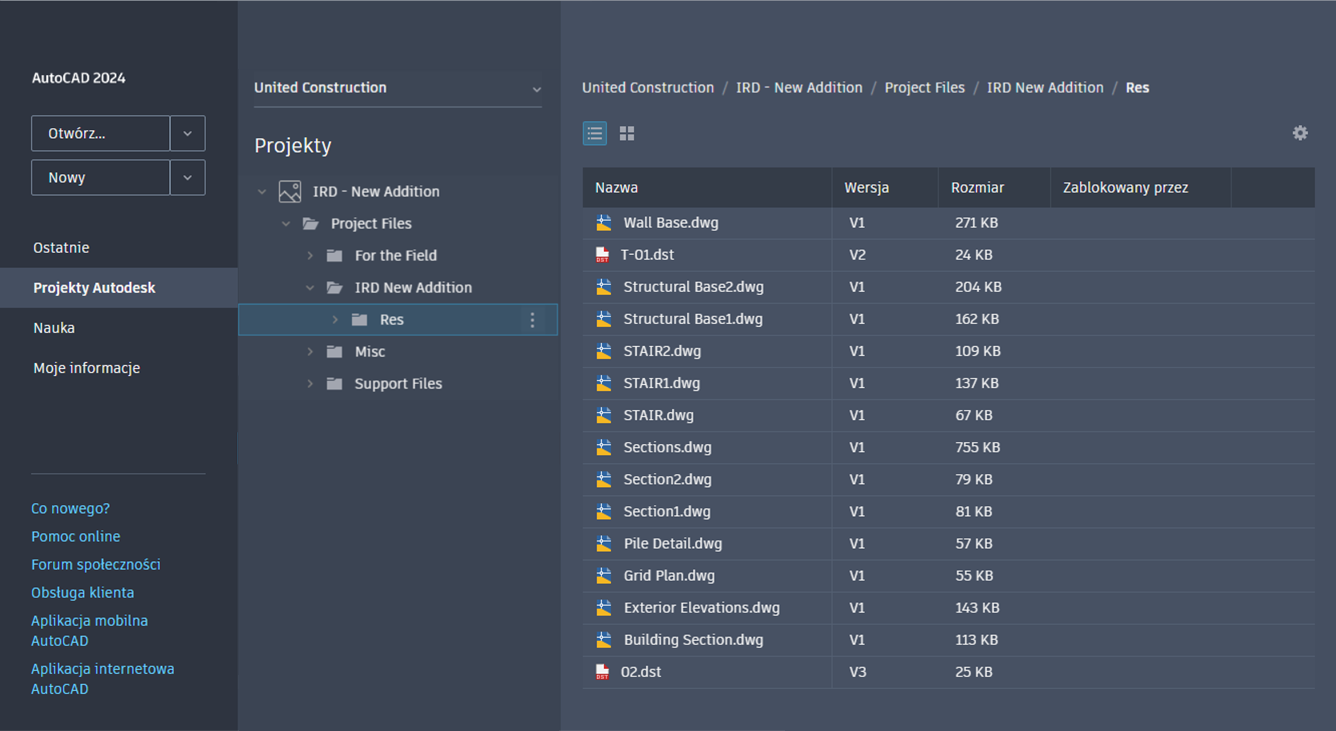
Task: Select the Exterior Elevations.dwg file name
Action: point(702,607)
